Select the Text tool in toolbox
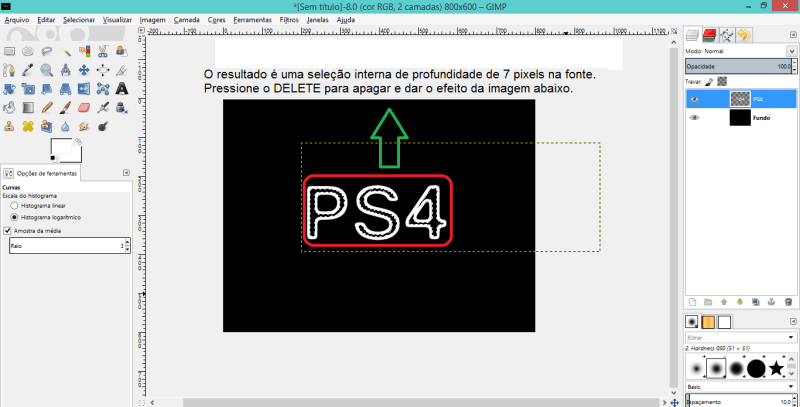Image resolution: width=800 pixels, height=407 pixels. coord(122,88)
